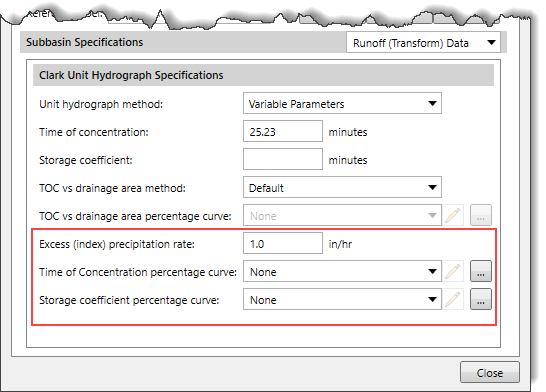Click the 'TOC vs drainage area percentage curve:' label
Screen dimensions: 546x392
click(x=135, y=216)
